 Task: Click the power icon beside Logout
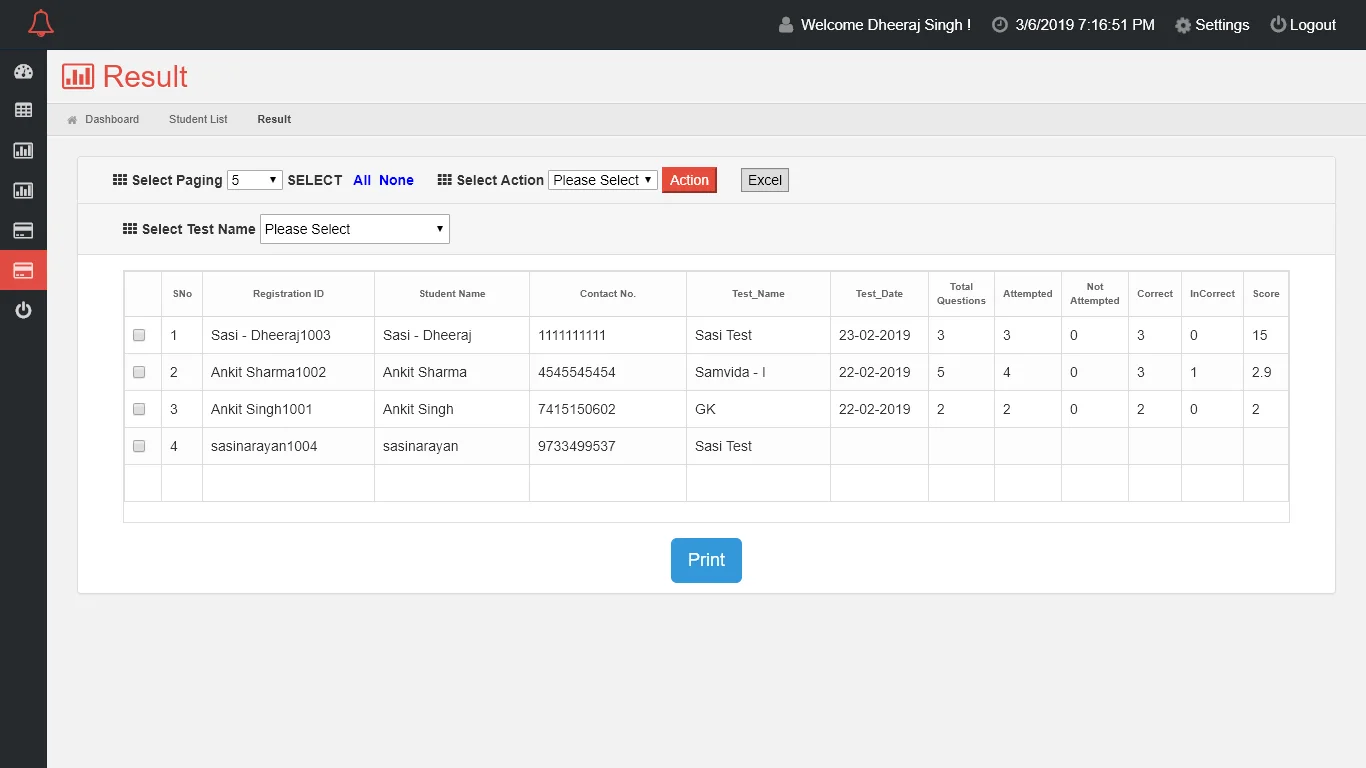[1278, 24]
